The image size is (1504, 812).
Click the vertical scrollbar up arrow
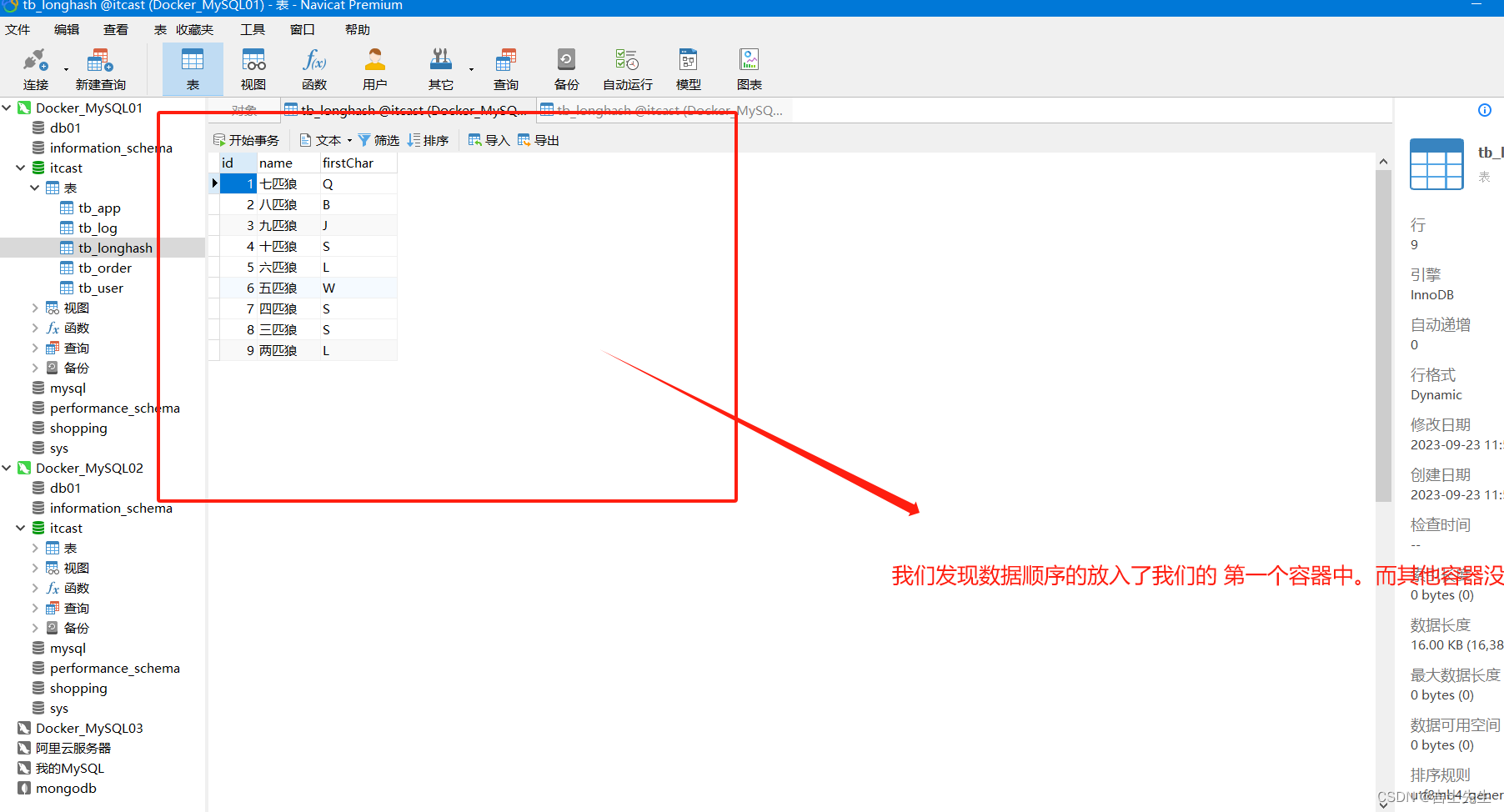1383,162
